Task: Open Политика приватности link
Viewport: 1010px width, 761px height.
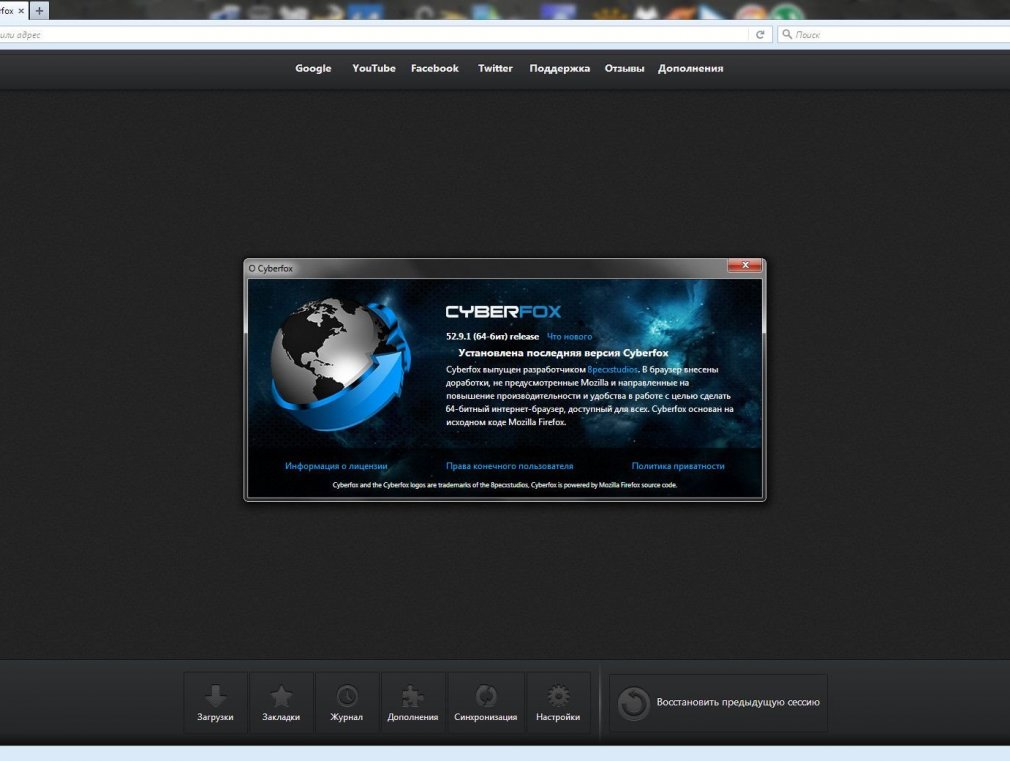Action: (678, 466)
